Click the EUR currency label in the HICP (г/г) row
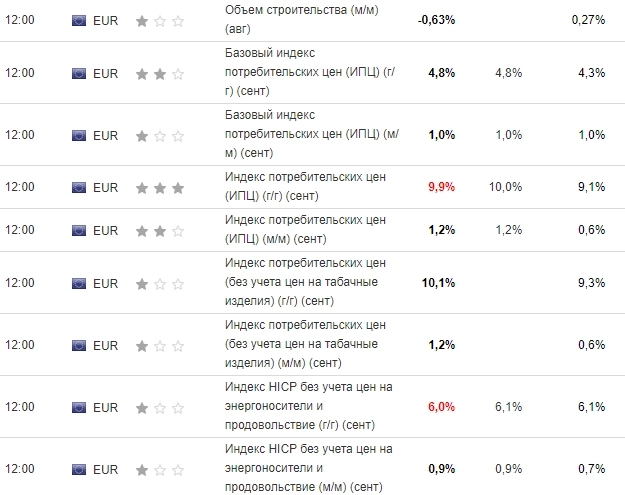The height and width of the screenshot is (495, 625). pos(106,407)
